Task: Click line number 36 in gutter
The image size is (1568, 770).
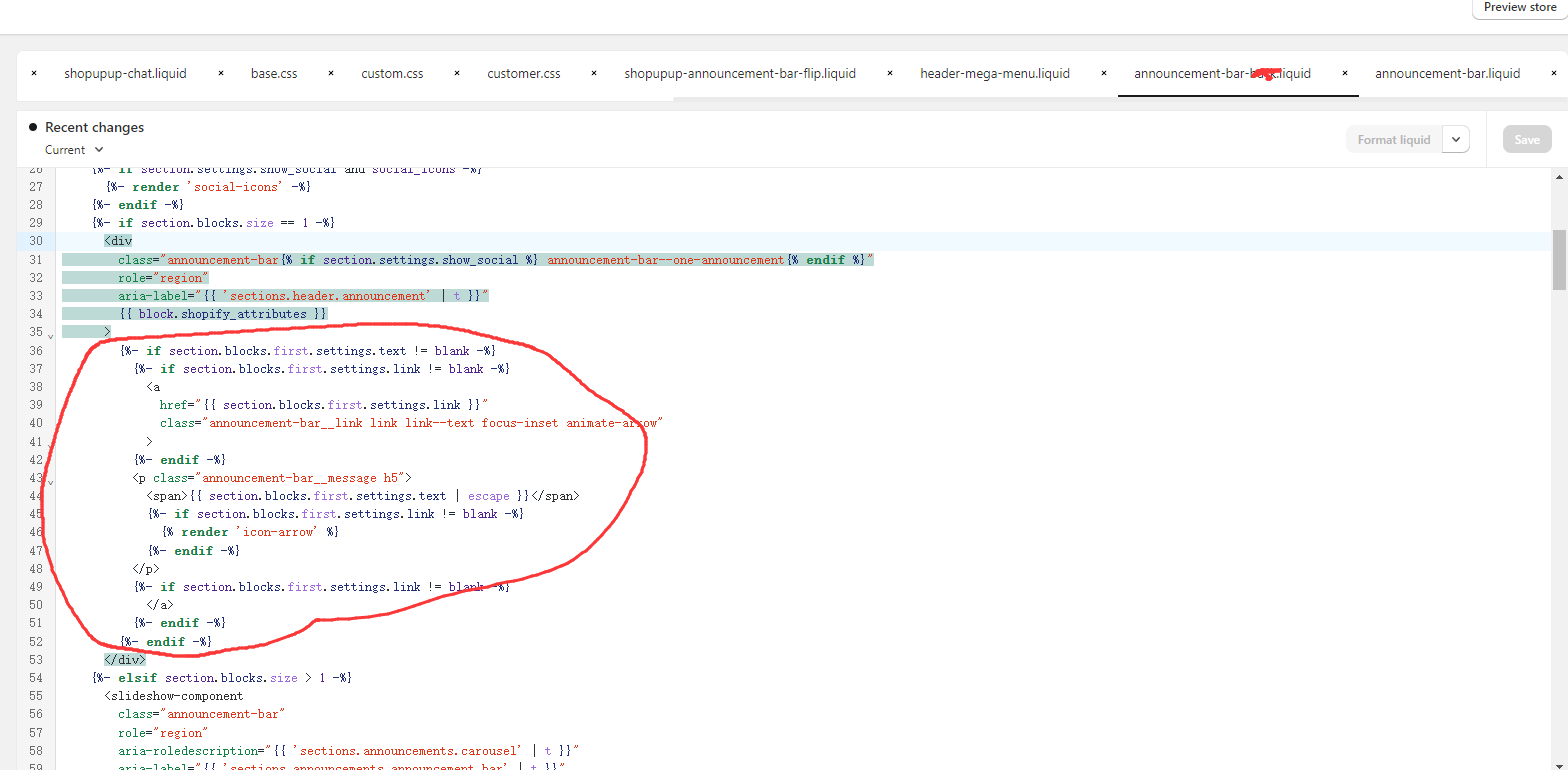Action: pos(36,350)
